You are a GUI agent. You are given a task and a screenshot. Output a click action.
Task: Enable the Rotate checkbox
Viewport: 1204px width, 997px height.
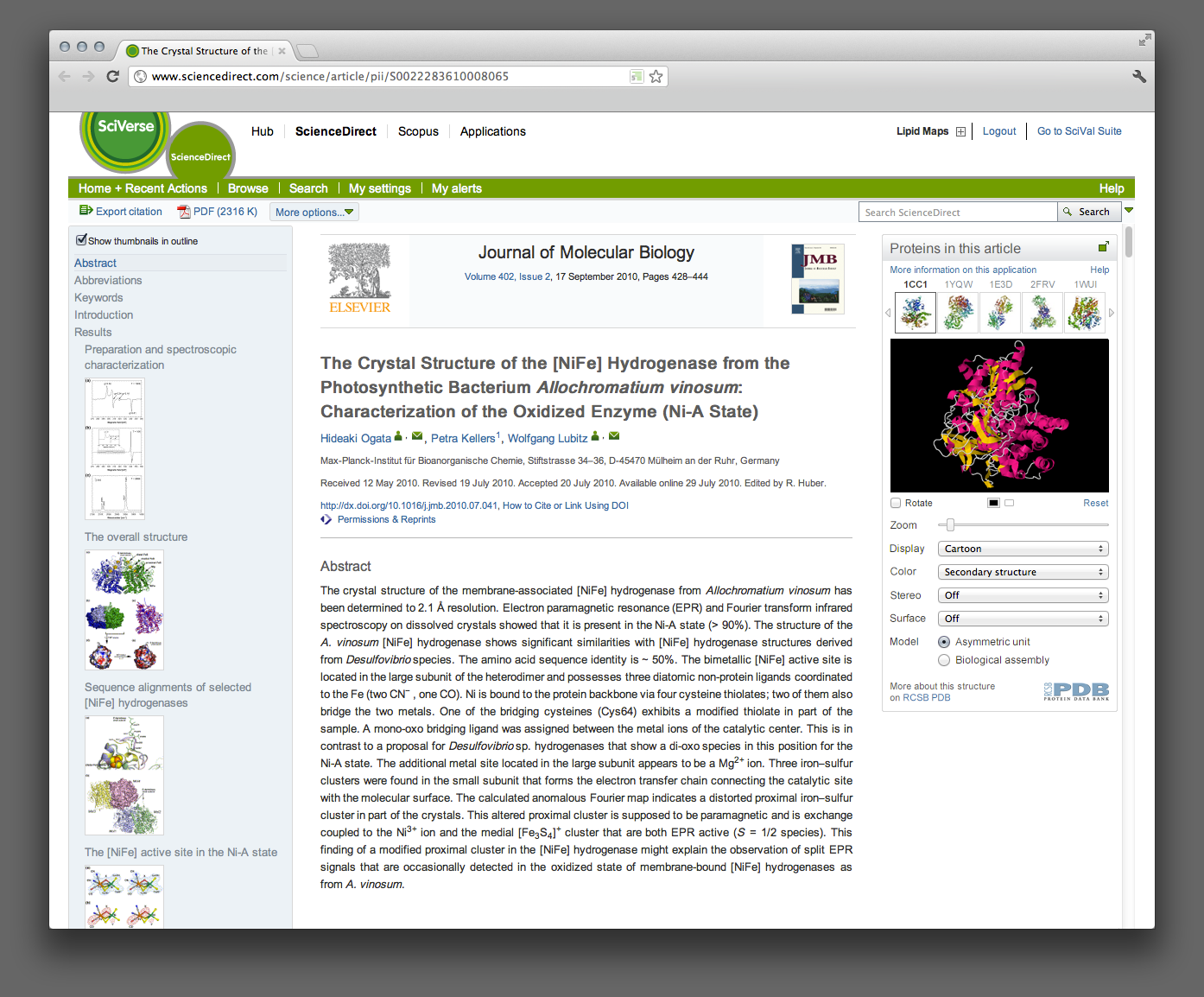pos(896,503)
